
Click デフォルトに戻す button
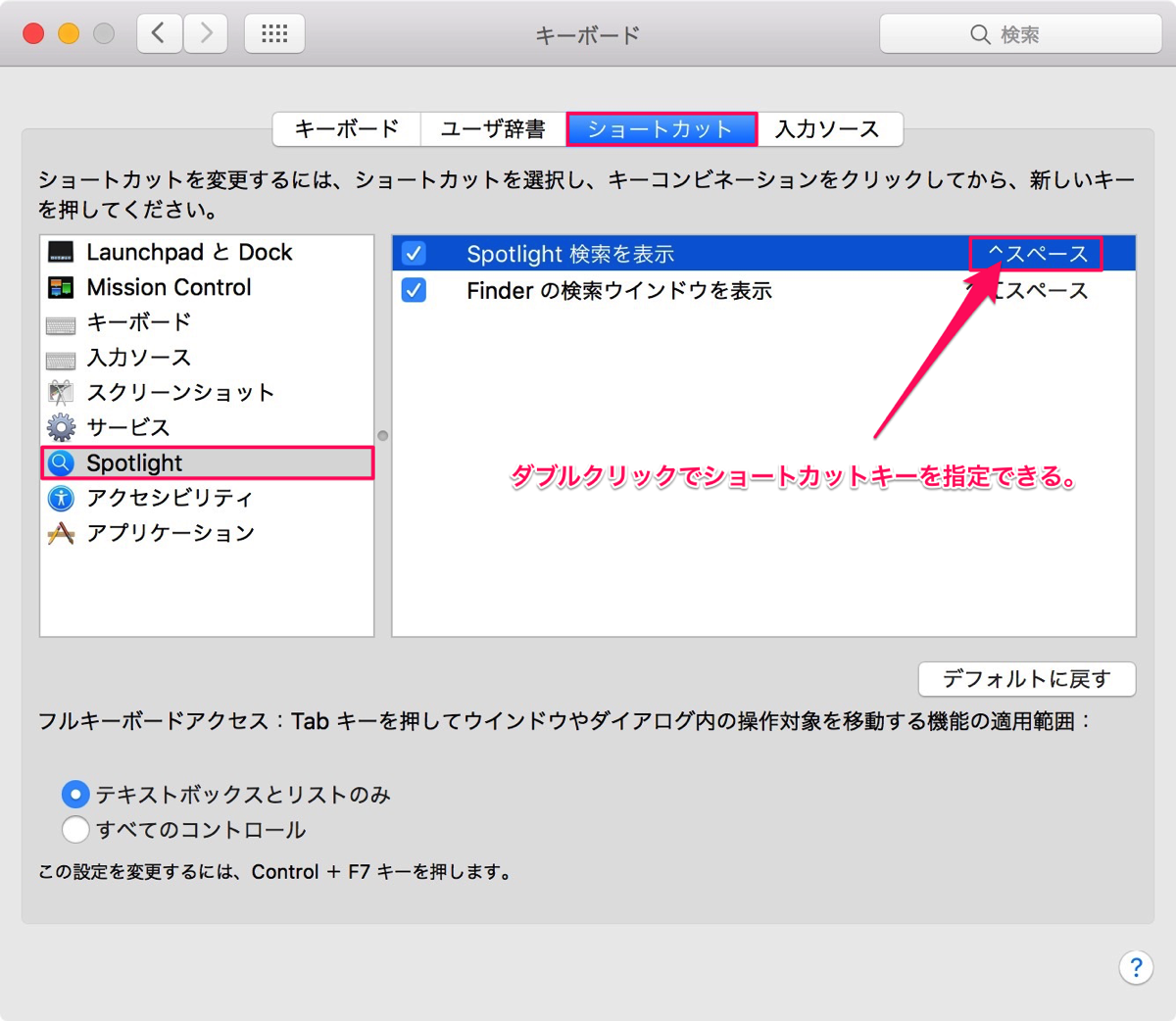[1027, 679]
